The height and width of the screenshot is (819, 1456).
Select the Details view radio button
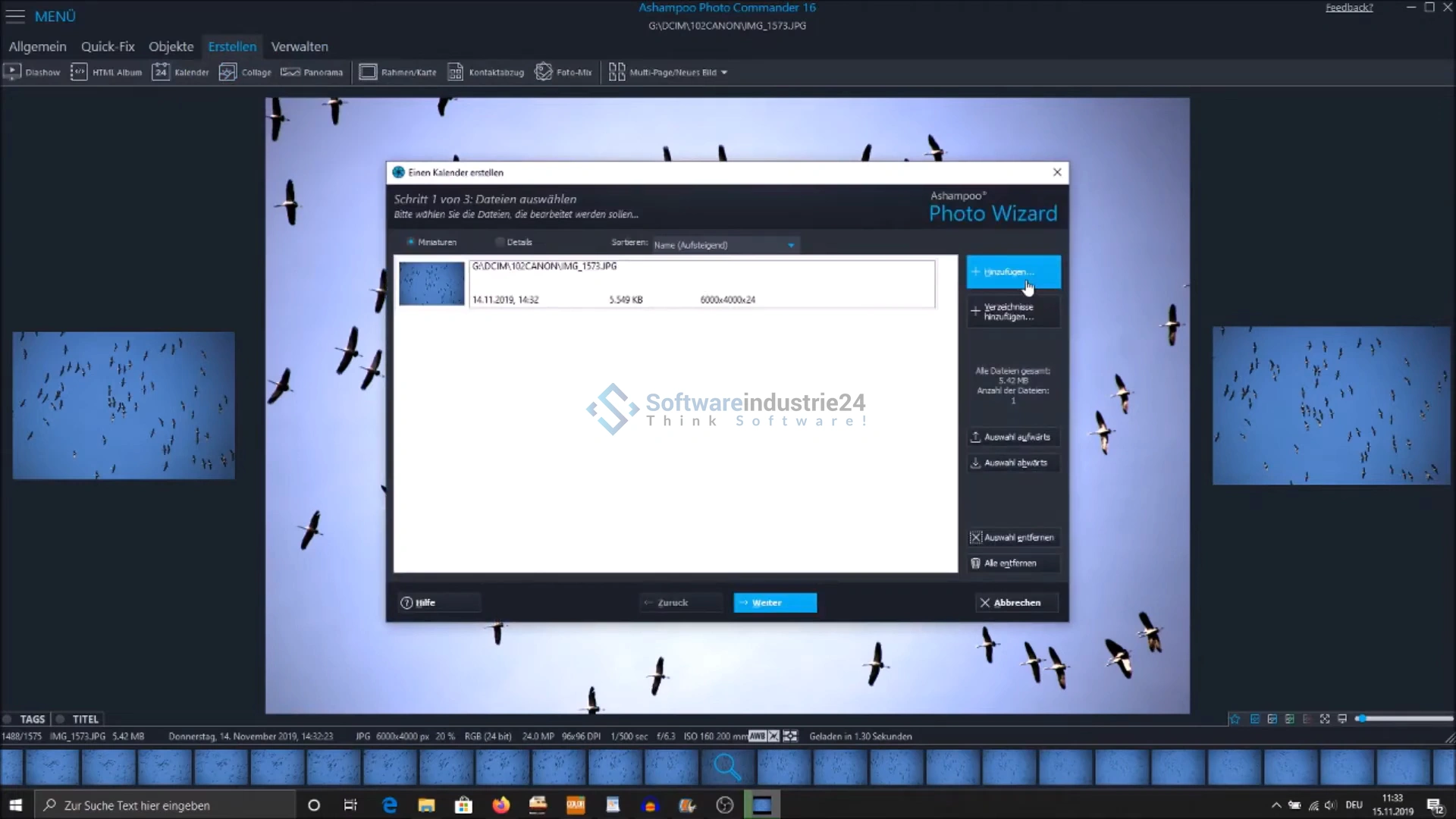[500, 243]
